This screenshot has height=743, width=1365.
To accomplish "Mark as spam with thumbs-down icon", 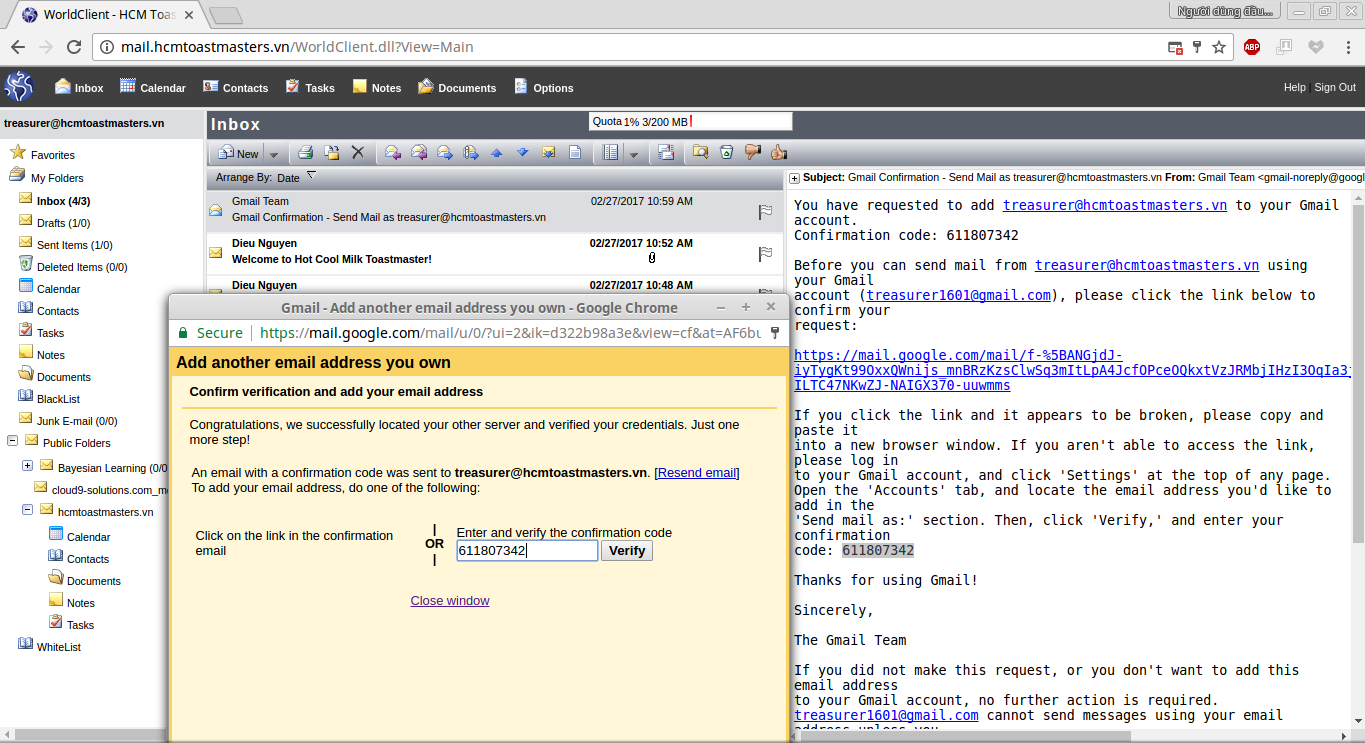I will point(753,153).
